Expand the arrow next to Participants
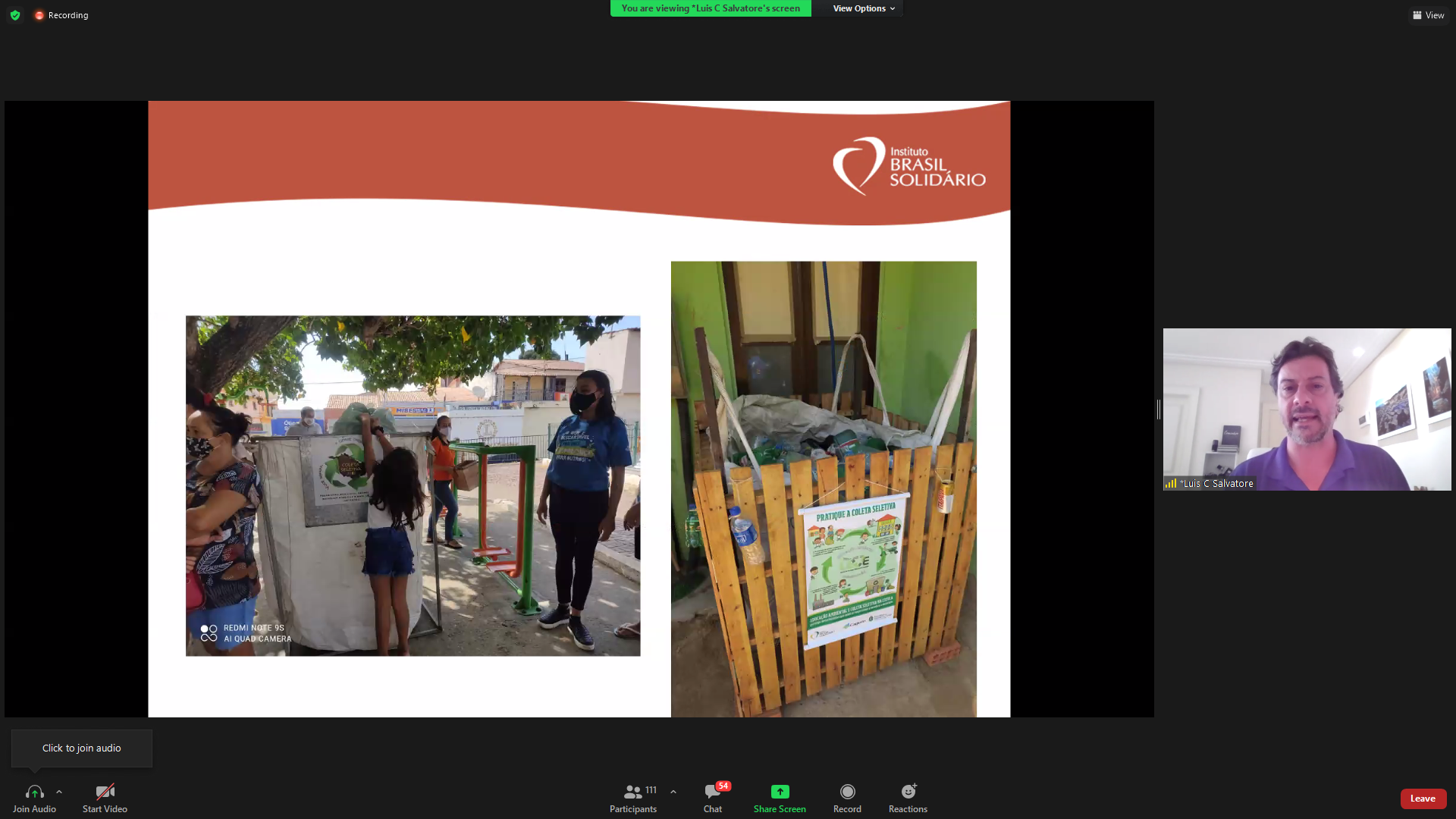Image resolution: width=1456 pixels, height=819 pixels. click(x=673, y=792)
